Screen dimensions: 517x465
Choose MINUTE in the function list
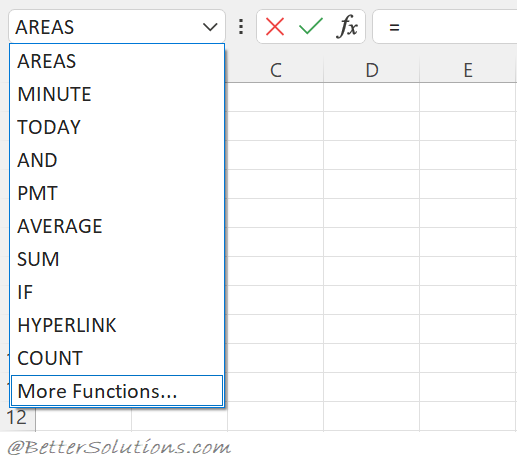coord(117,94)
